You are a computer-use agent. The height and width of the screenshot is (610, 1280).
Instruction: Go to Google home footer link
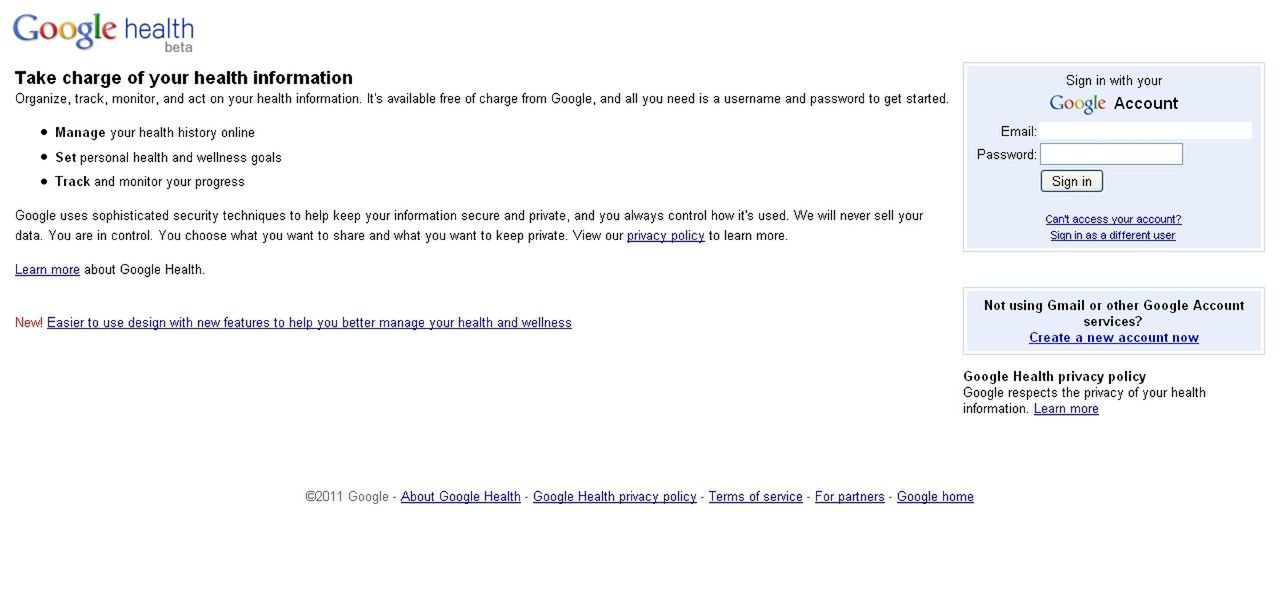pos(935,497)
